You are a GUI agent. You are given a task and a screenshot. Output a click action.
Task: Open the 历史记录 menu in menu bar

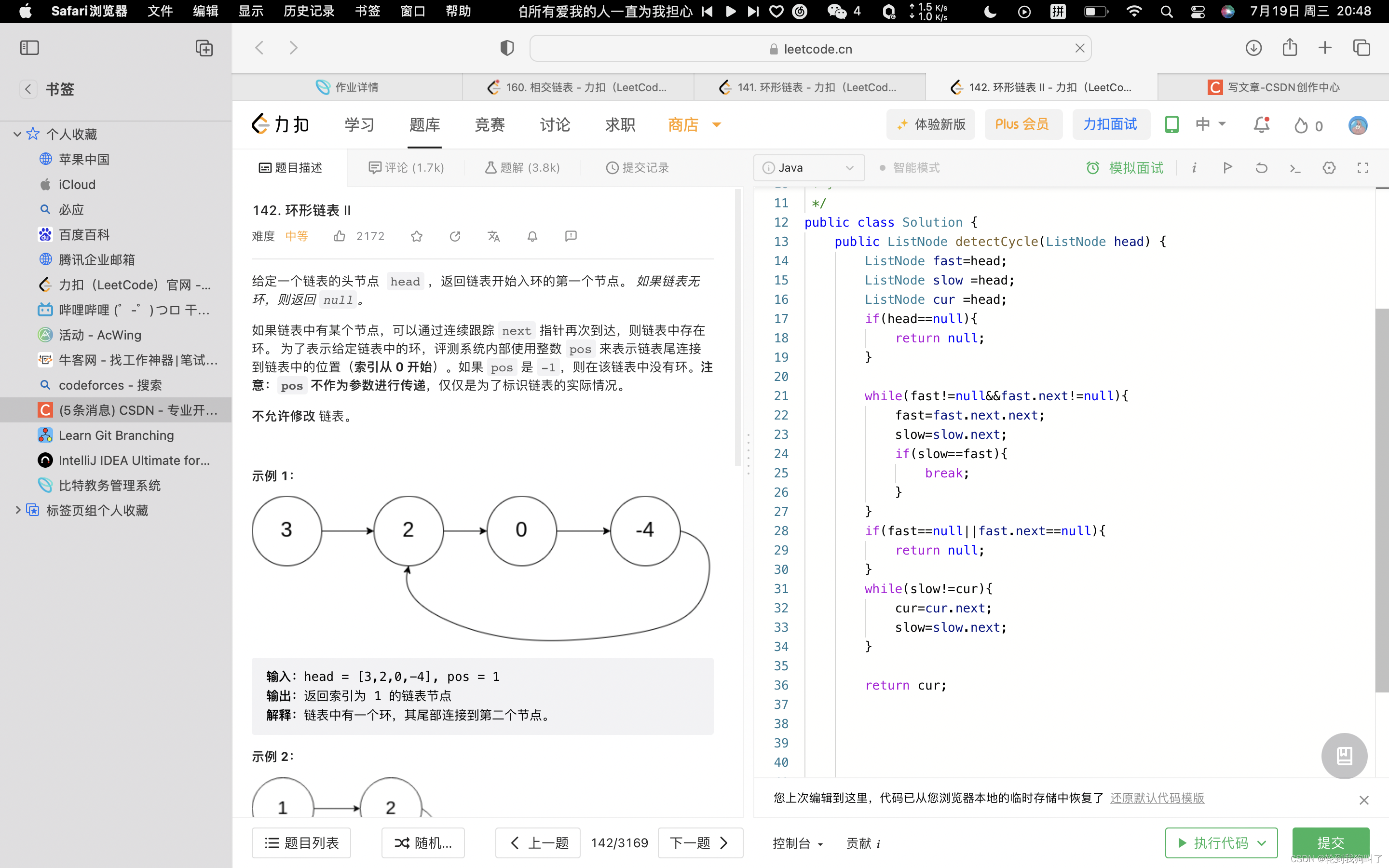(x=309, y=12)
